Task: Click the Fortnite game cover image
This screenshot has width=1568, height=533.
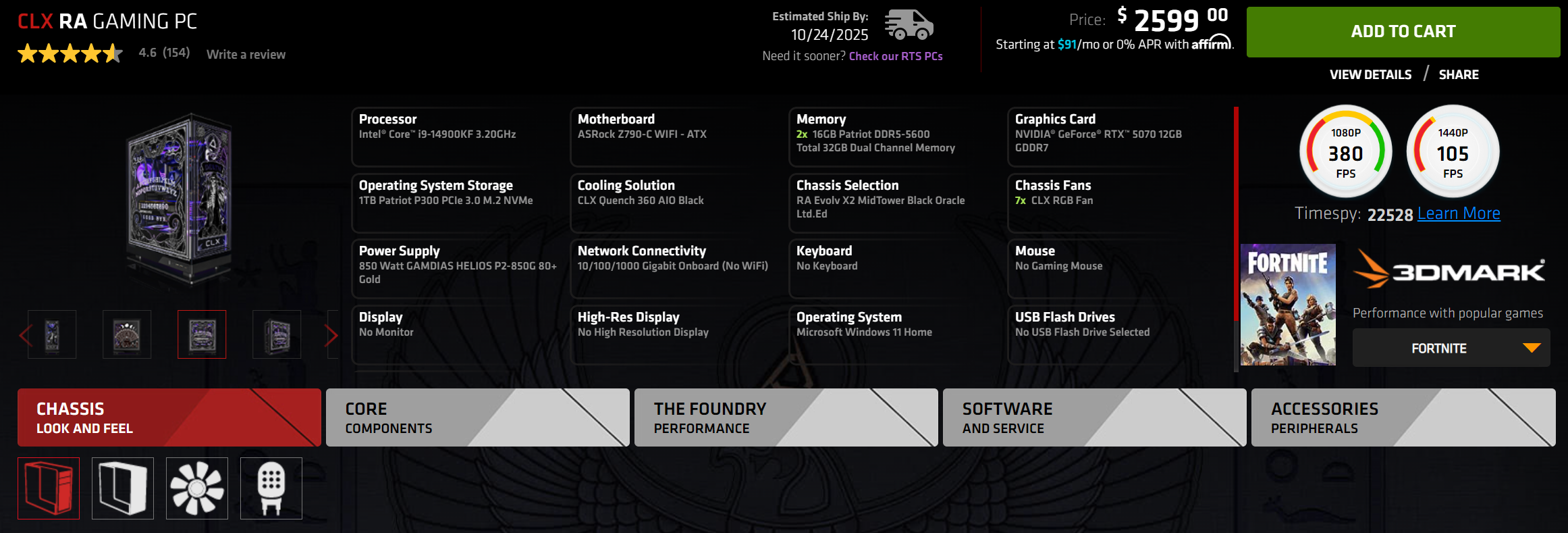Action: [x=1288, y=305]
